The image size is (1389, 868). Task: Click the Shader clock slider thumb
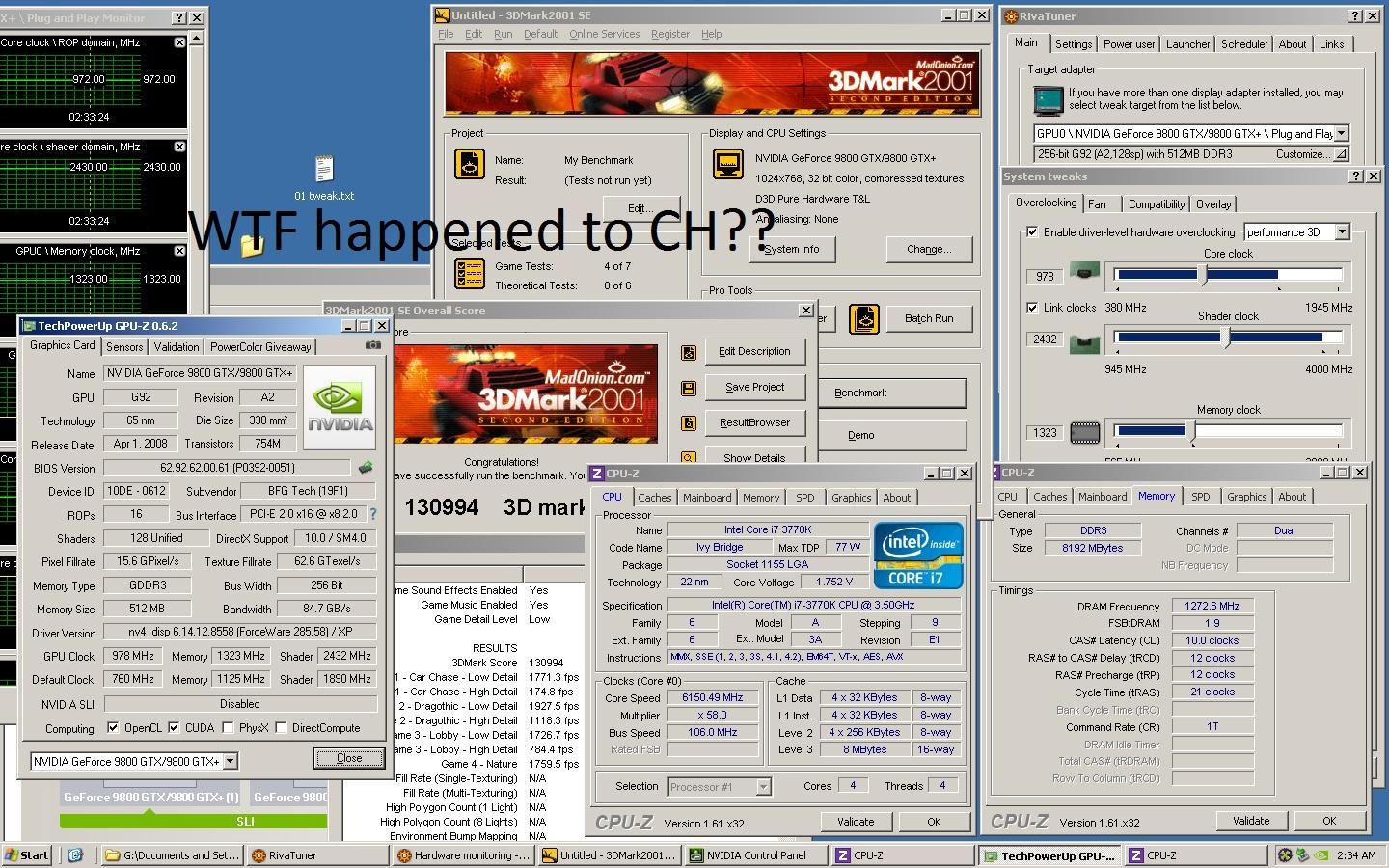(1227, 338)
